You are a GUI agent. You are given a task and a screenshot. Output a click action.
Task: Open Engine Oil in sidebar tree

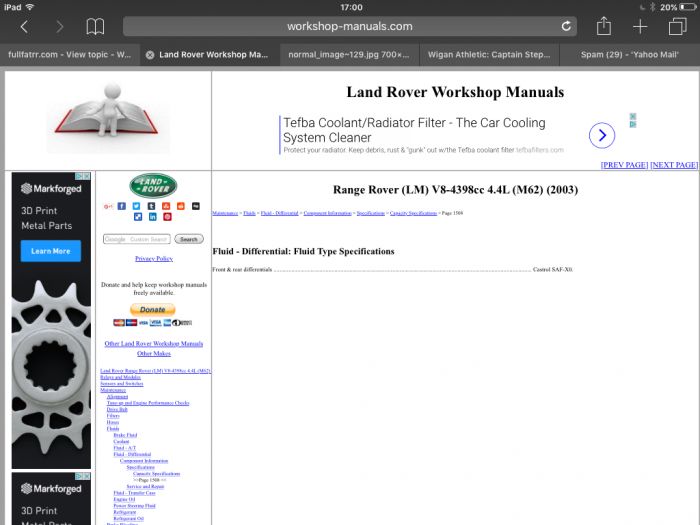pos(124,499)
